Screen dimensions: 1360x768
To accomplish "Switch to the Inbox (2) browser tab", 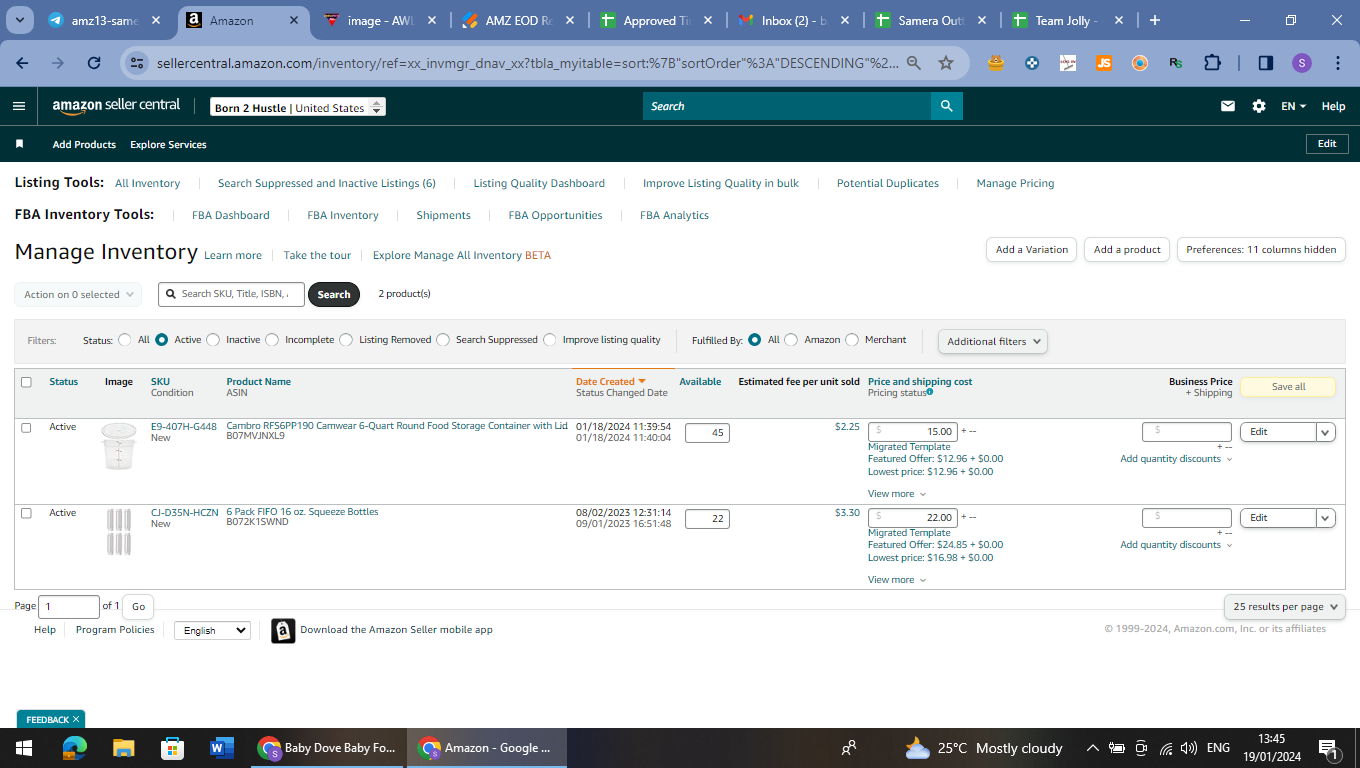I will pos(793,20).
